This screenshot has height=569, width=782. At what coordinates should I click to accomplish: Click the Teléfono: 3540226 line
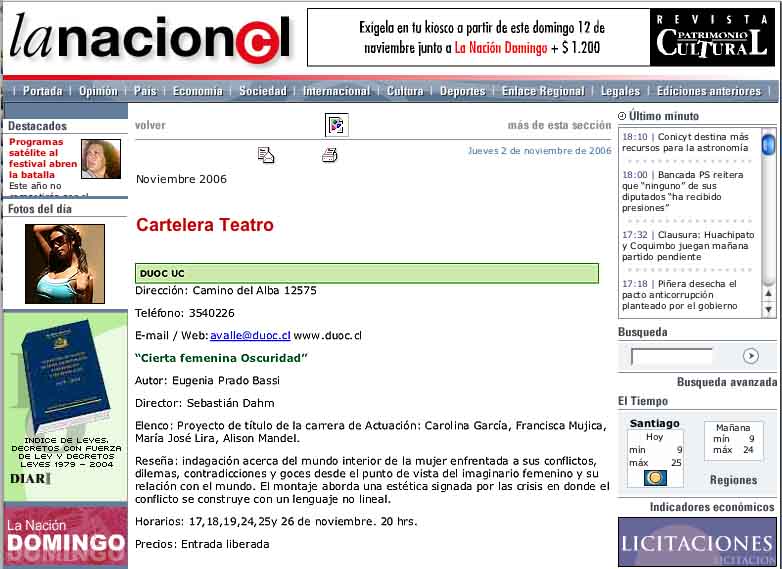(x=185, y=313)
